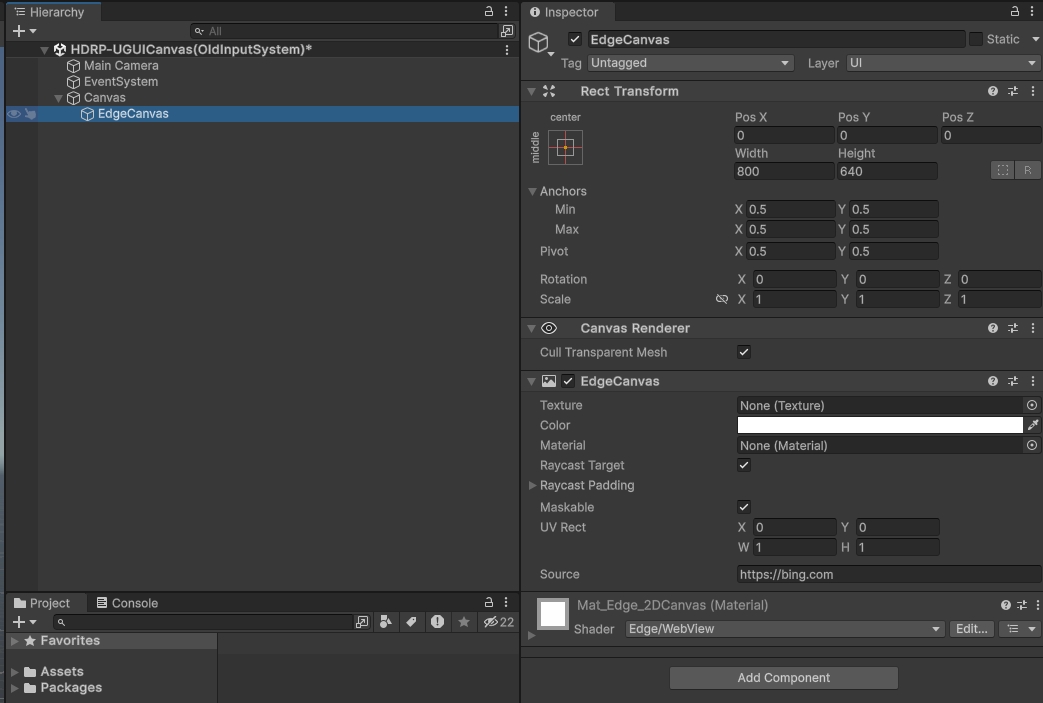Open the Untagged tag dropdown

click(690, 63)
